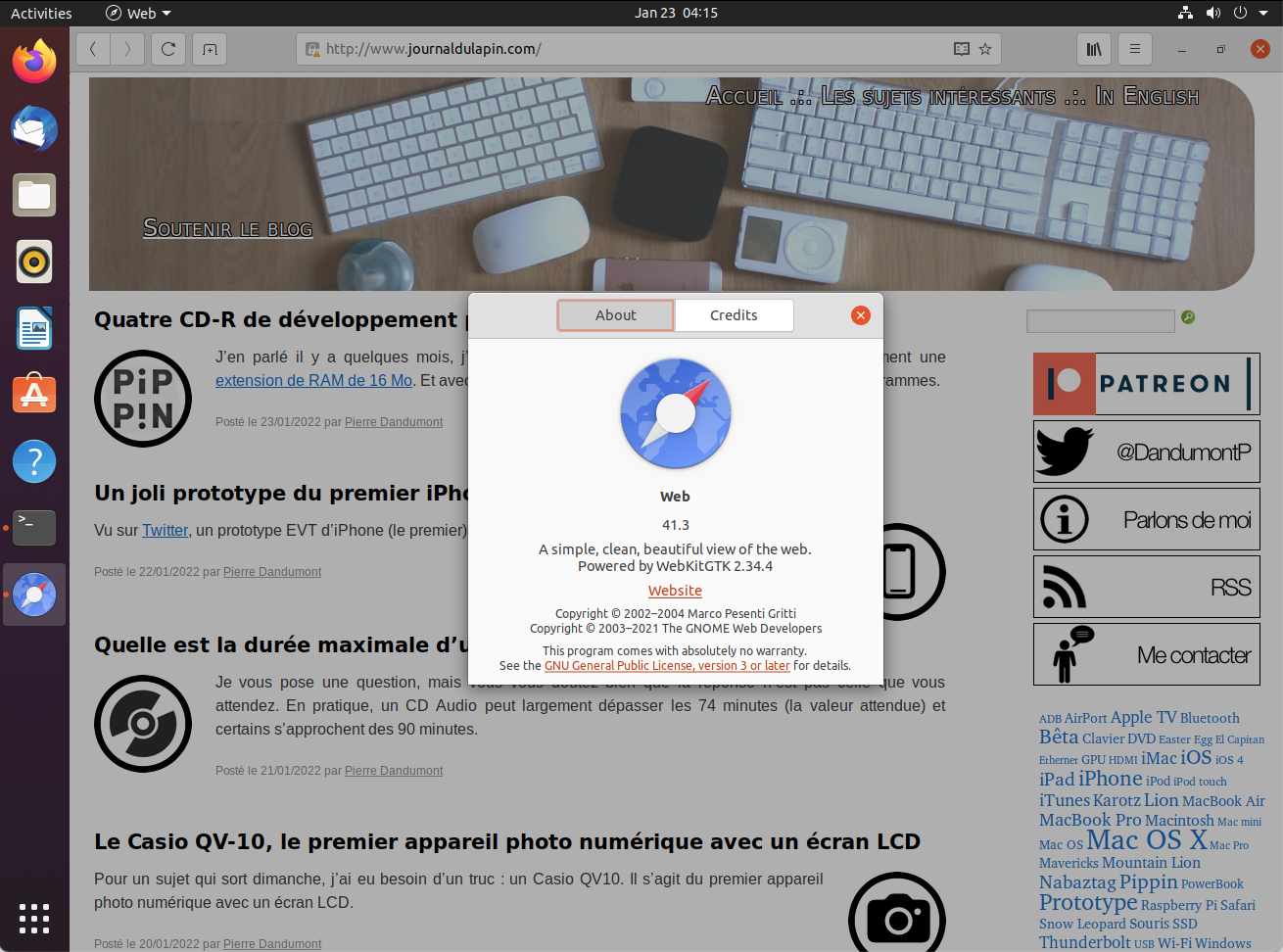Click Accueil in the site header

tap(744, 96)
